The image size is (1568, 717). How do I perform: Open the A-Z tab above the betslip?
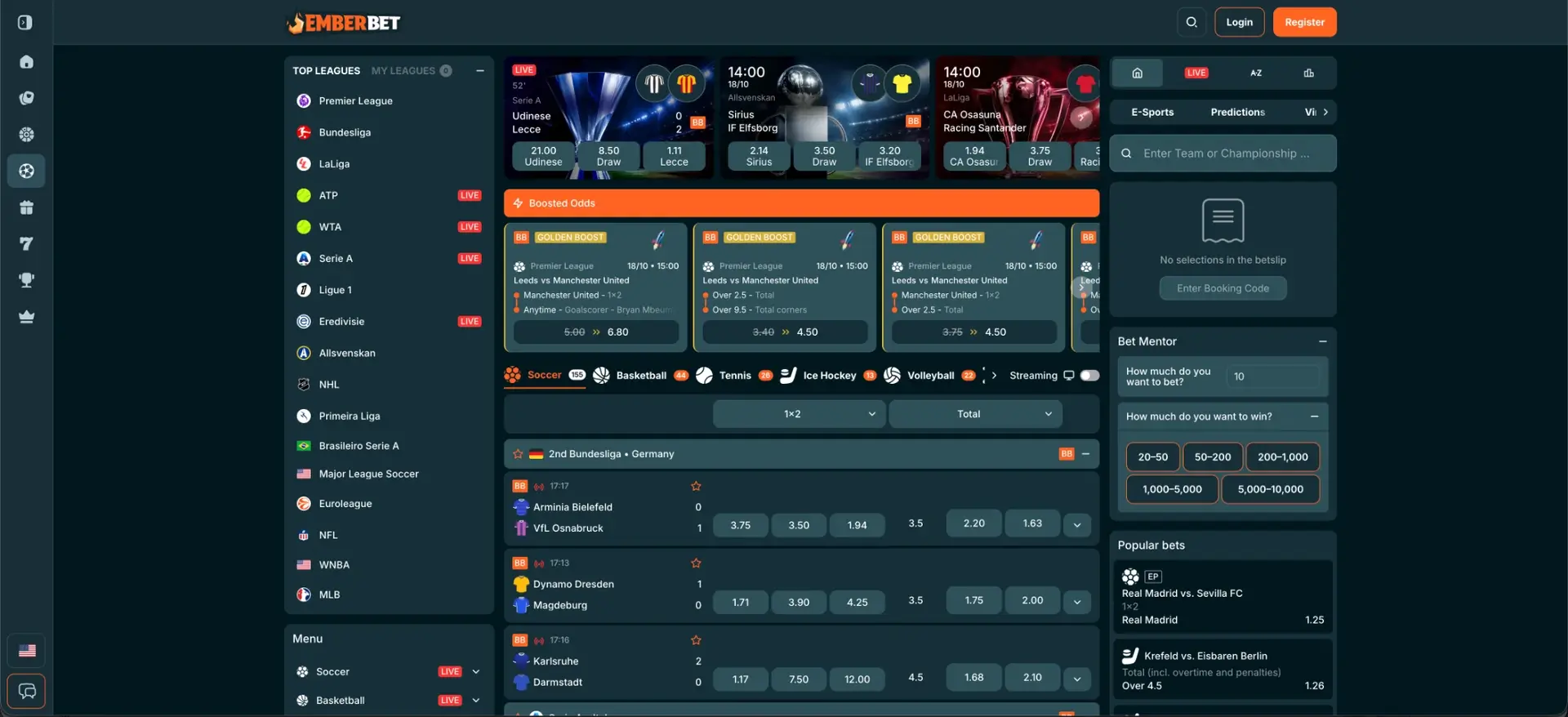pos(1256,73)
